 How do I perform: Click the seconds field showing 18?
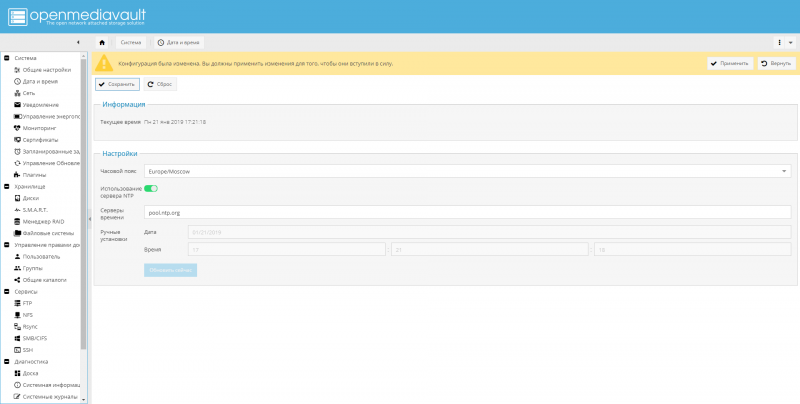tap(692, 249)
